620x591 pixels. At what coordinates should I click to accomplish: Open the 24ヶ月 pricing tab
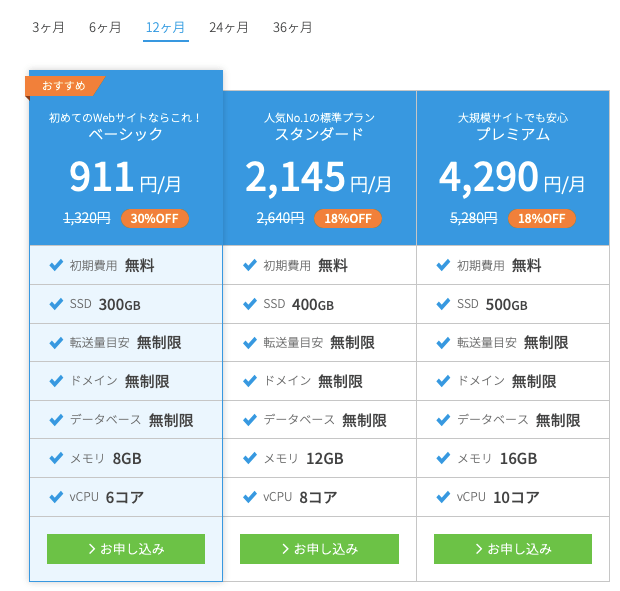click(229, 27)
